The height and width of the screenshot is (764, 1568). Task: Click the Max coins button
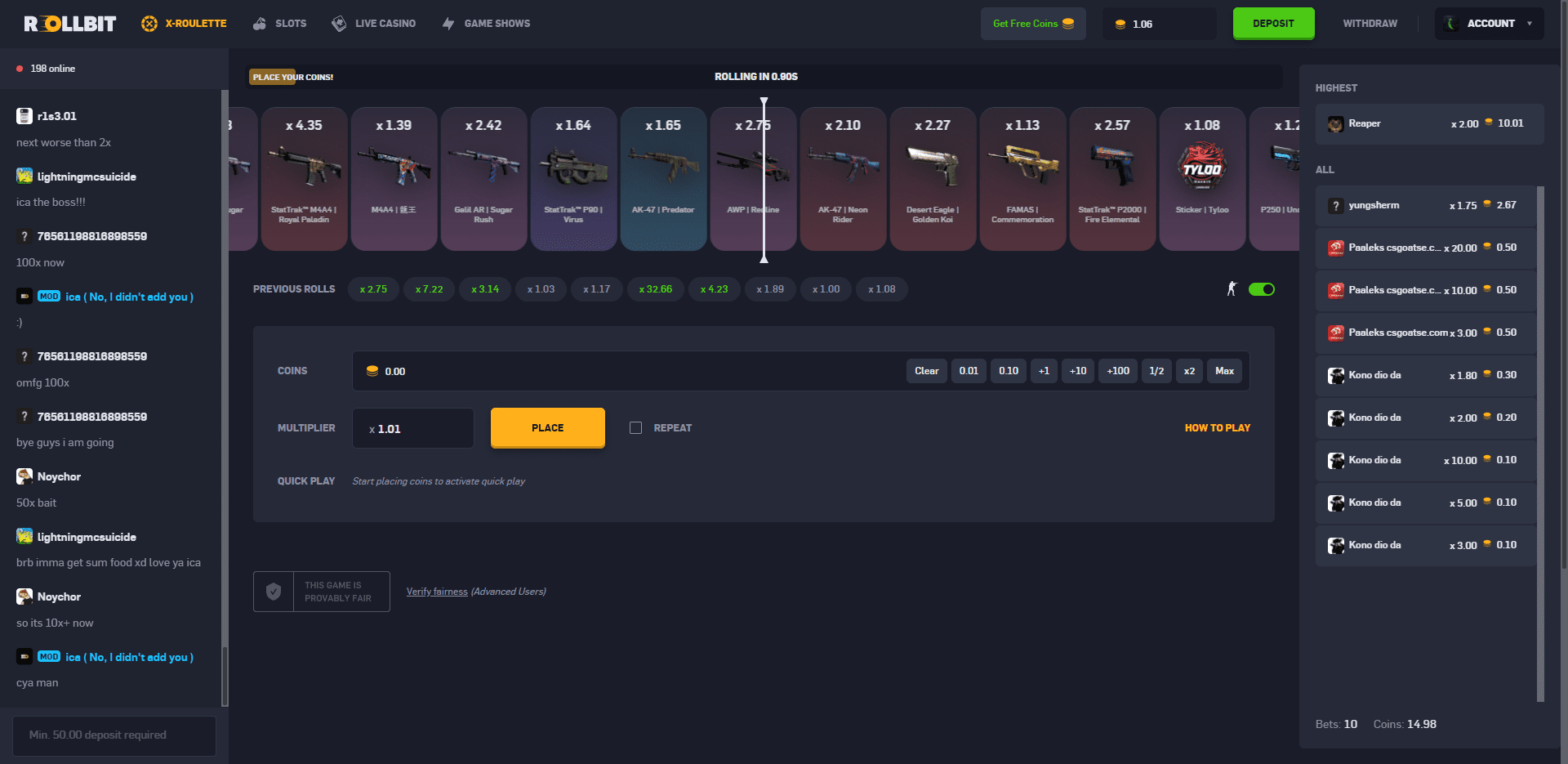point(1224,371)
